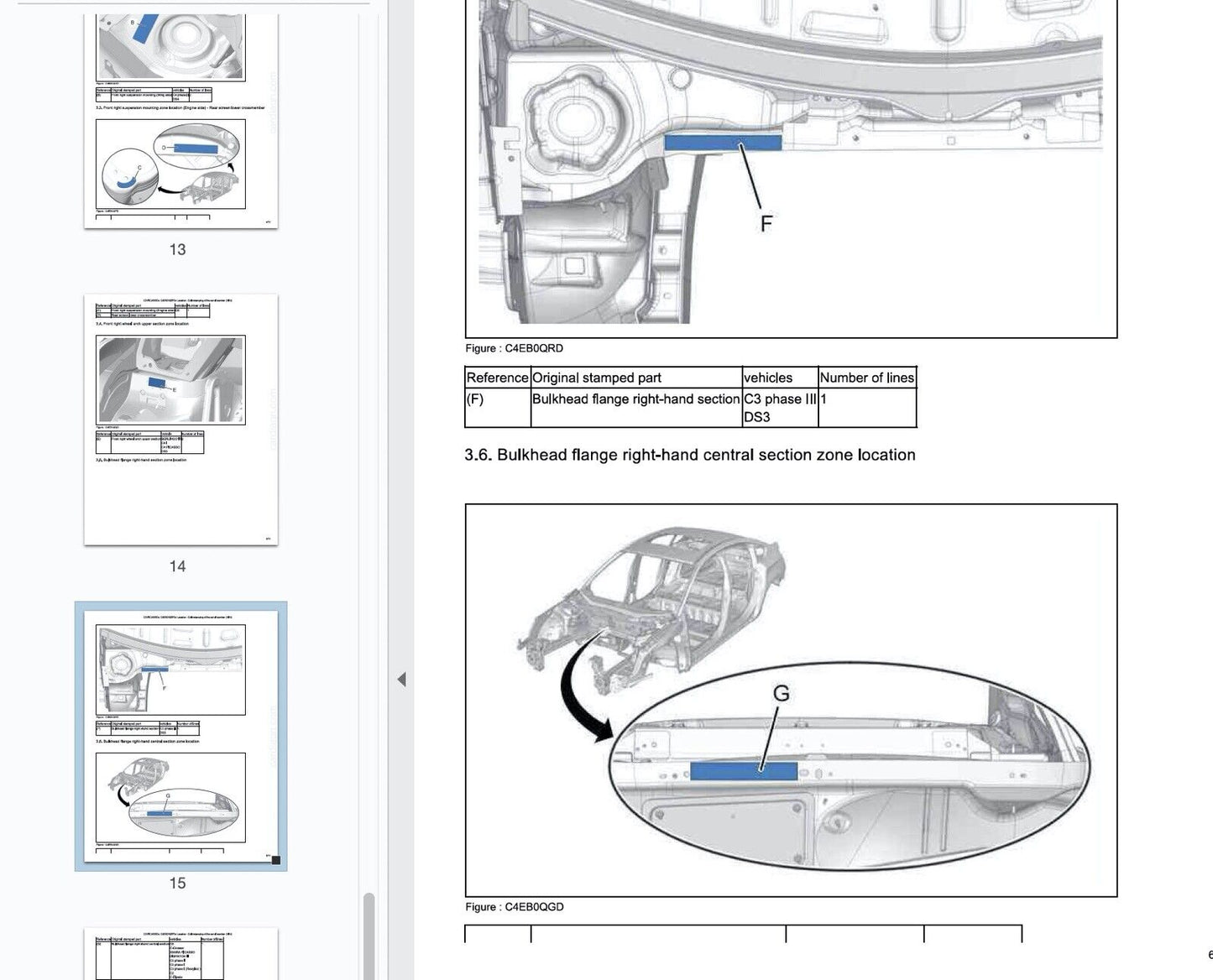Click the 'Number of lines' table header
The image size is (1213, 980).
click(866, 378)
